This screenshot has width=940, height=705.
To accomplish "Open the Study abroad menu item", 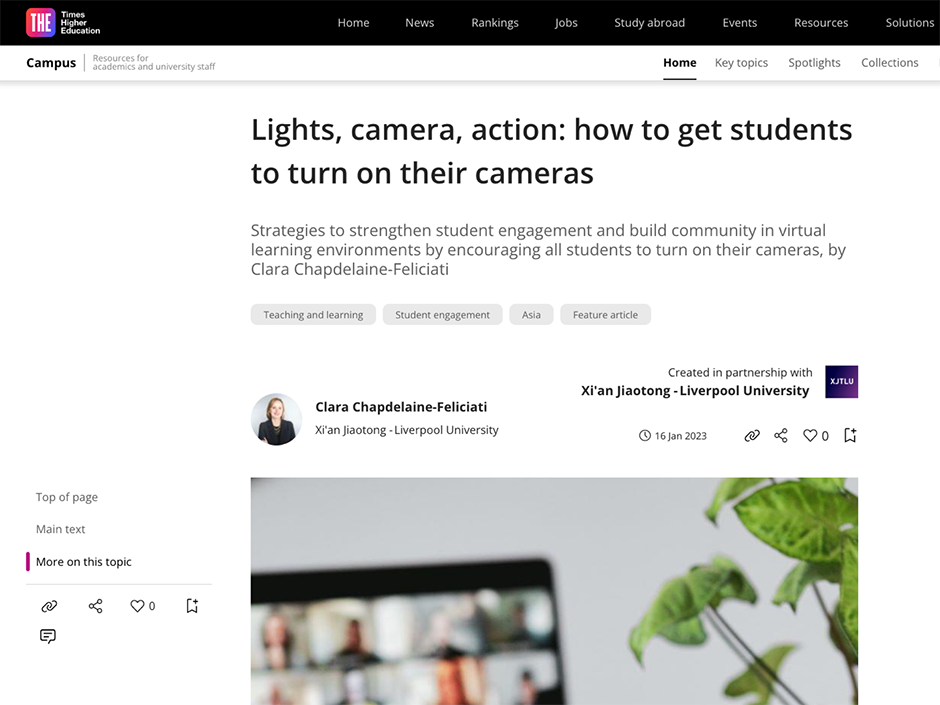I will (x=649, y=23).
